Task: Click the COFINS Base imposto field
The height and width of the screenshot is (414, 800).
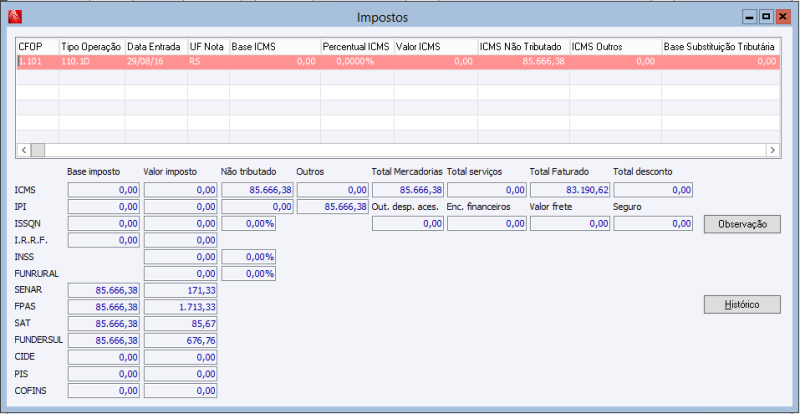Action: click(104, 391)
